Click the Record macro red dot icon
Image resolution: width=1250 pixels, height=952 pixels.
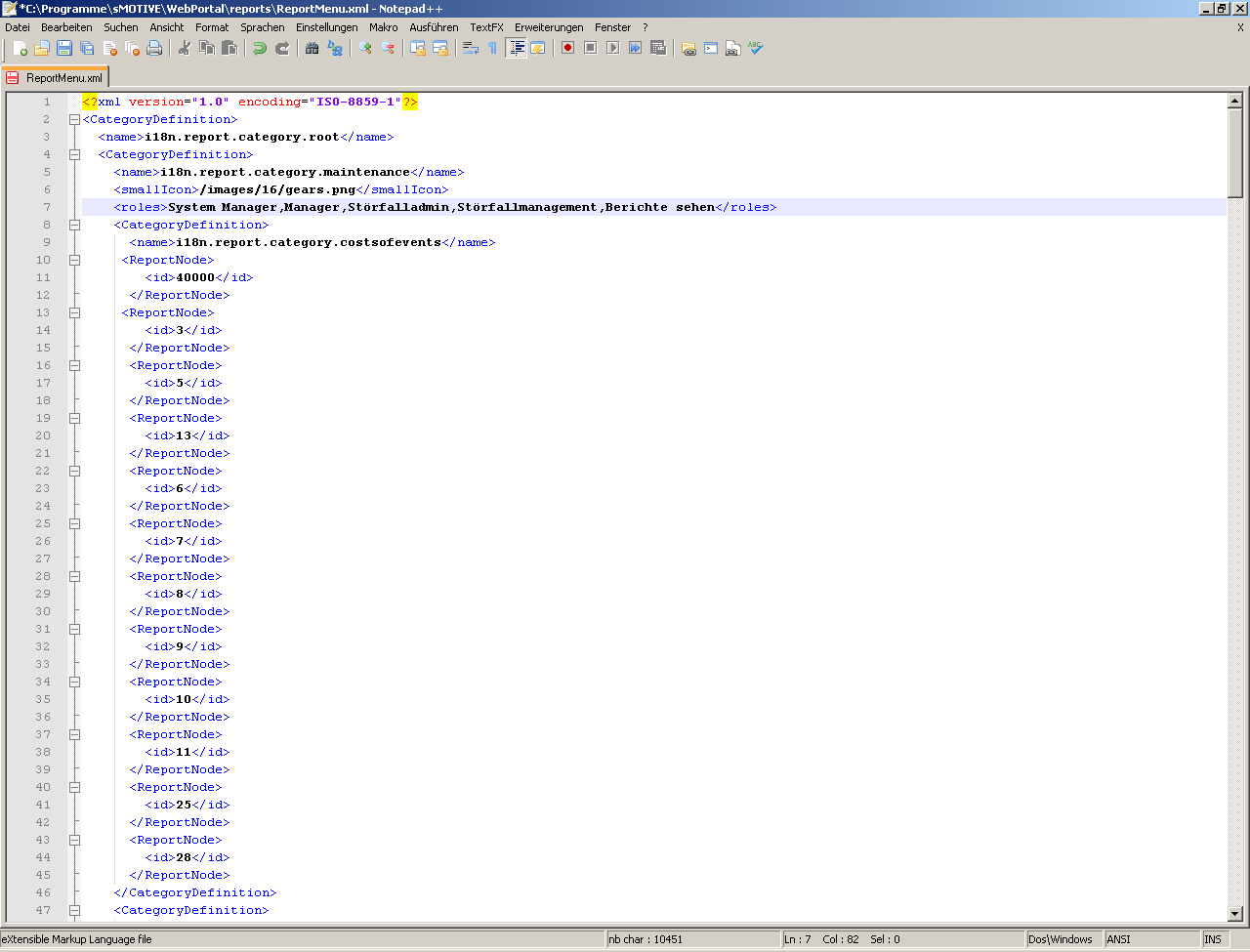pos(567,48)
